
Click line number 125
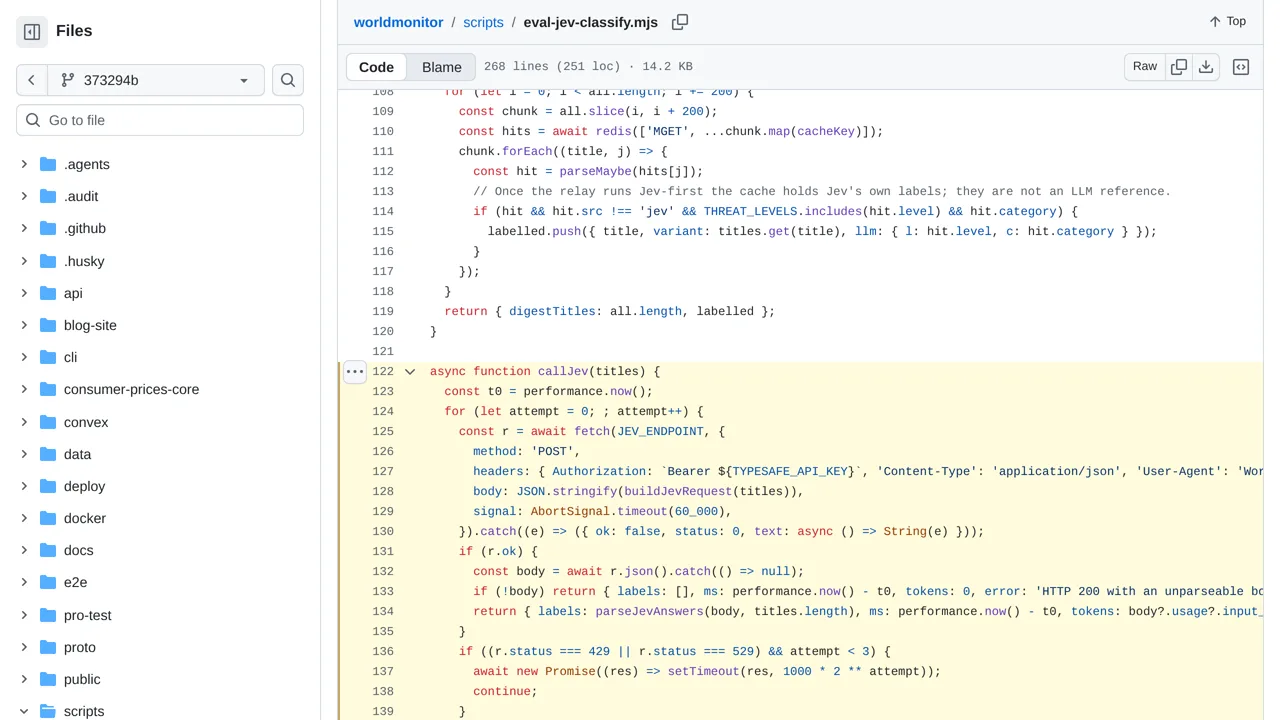click(382, 431)
